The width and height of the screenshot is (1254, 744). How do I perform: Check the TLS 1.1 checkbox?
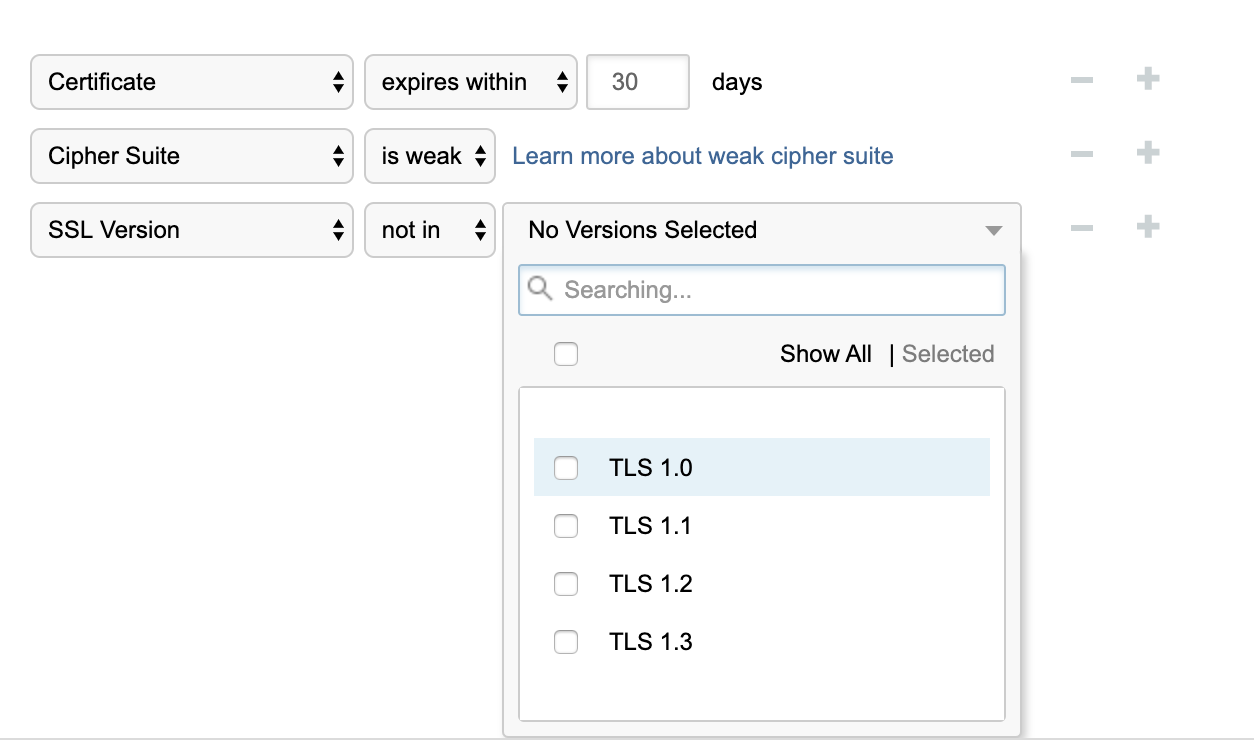point(566,526)
